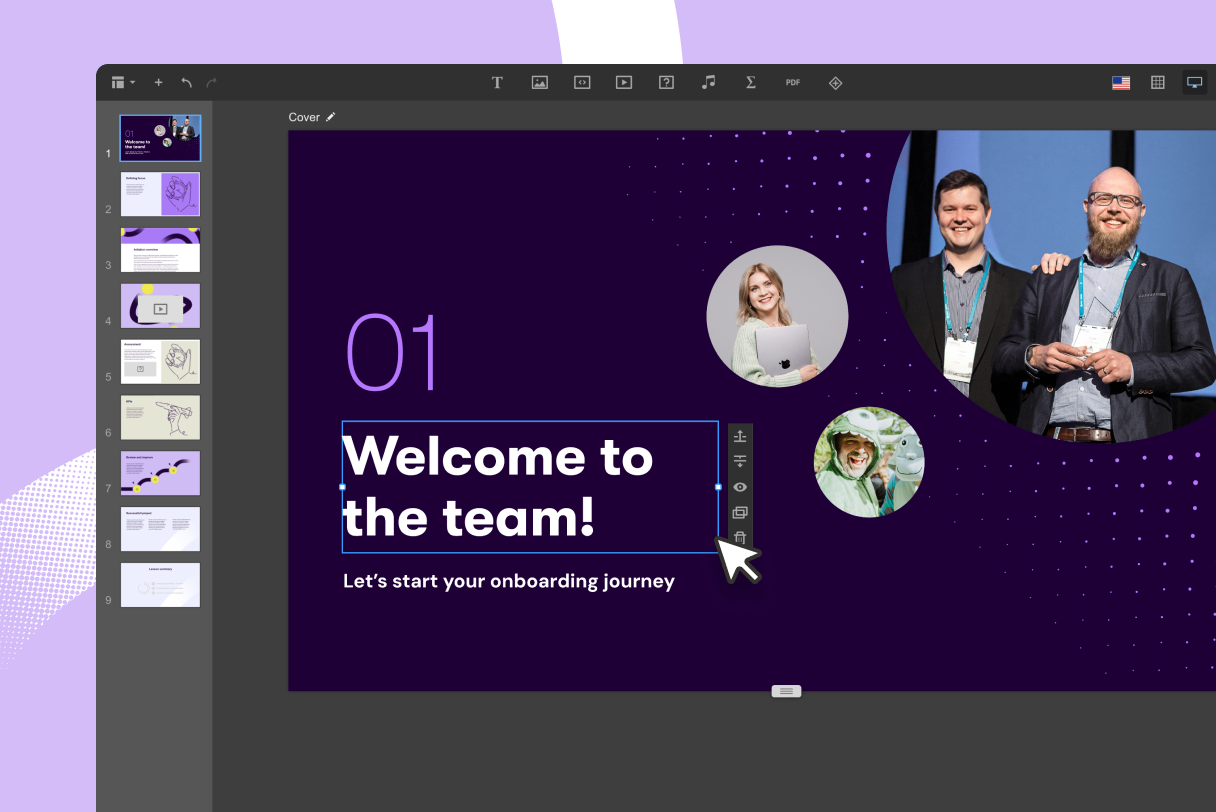Insert a video element
This screenshot has width=1216, height=812.
(624, 82)
